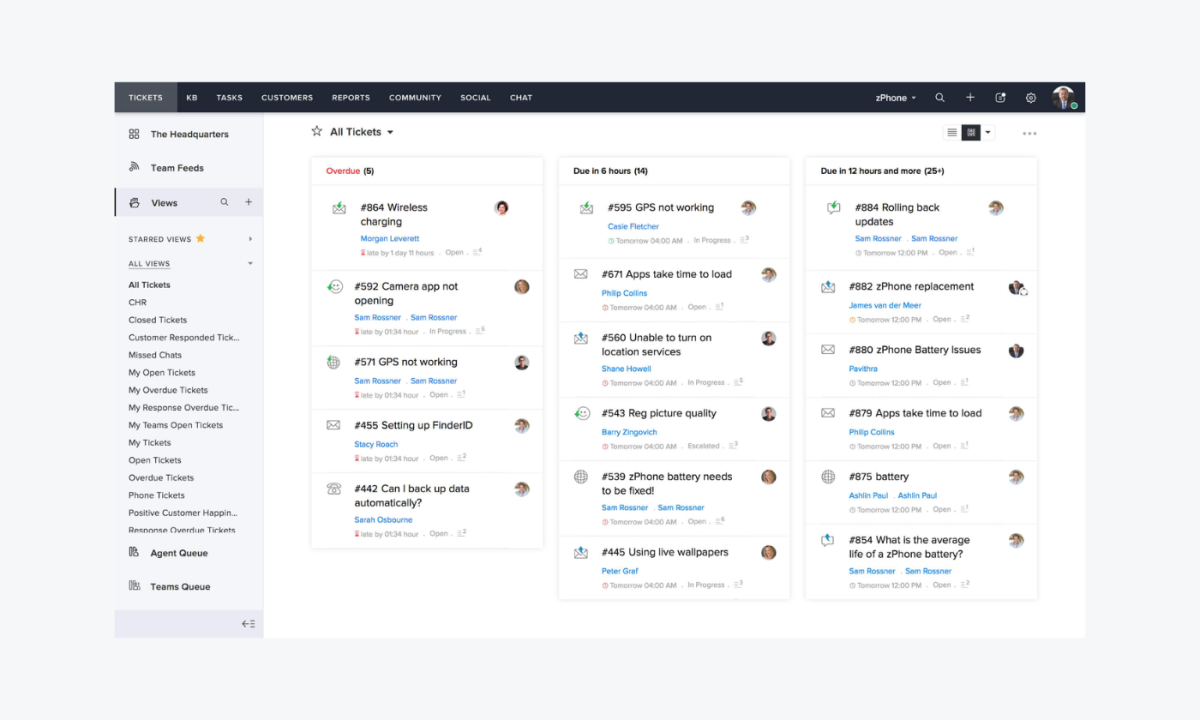Open ticket #671 Apps take time to load
The height and width of the screenshot is (720, 1200).
667,274
